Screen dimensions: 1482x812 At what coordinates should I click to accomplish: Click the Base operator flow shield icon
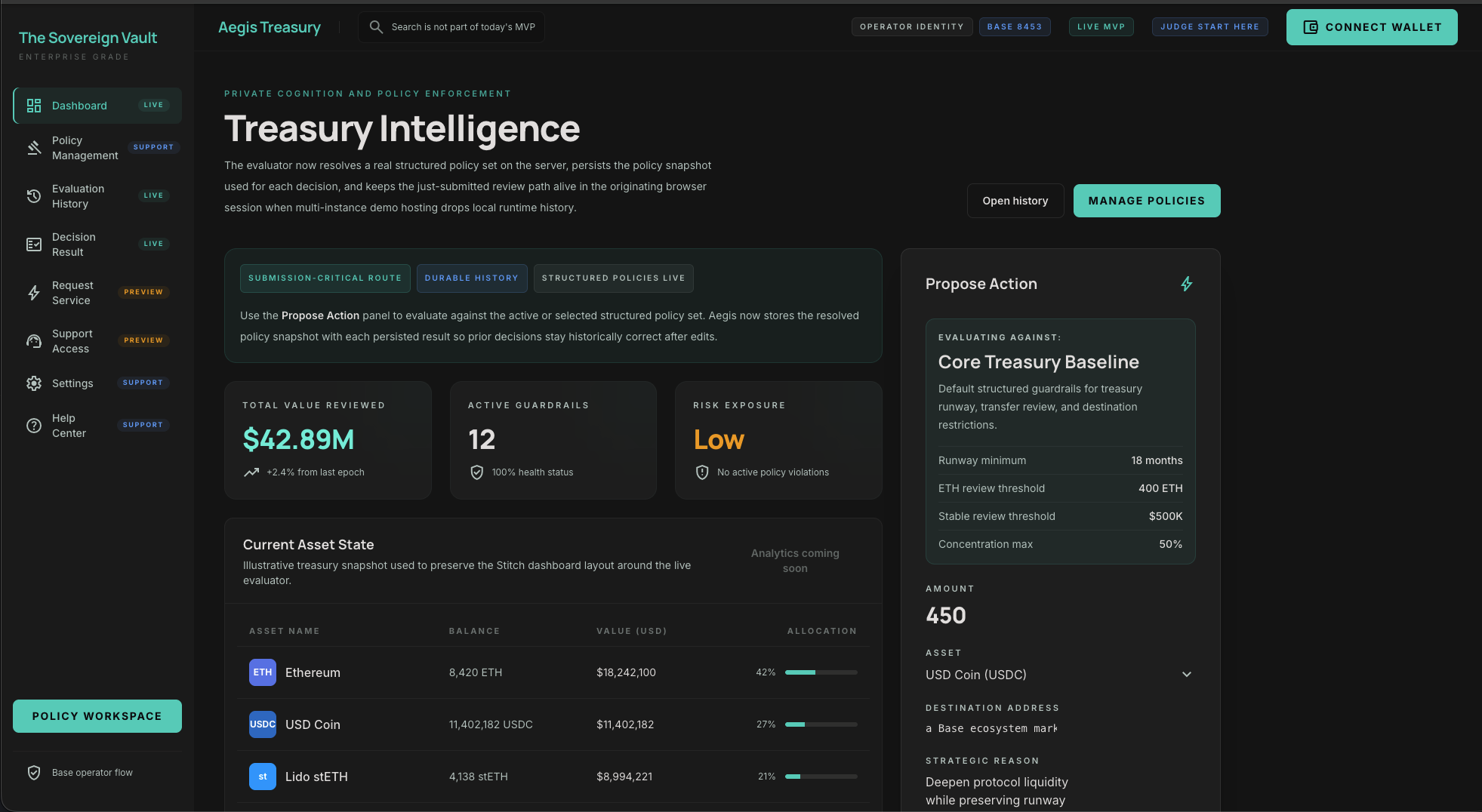click(x=34, y=773)
